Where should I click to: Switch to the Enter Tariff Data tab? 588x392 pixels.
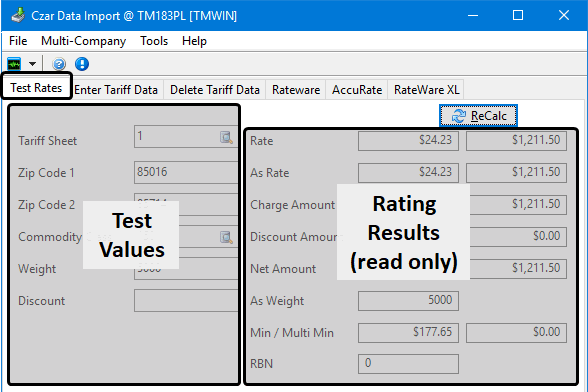click(x=116, y=90)
